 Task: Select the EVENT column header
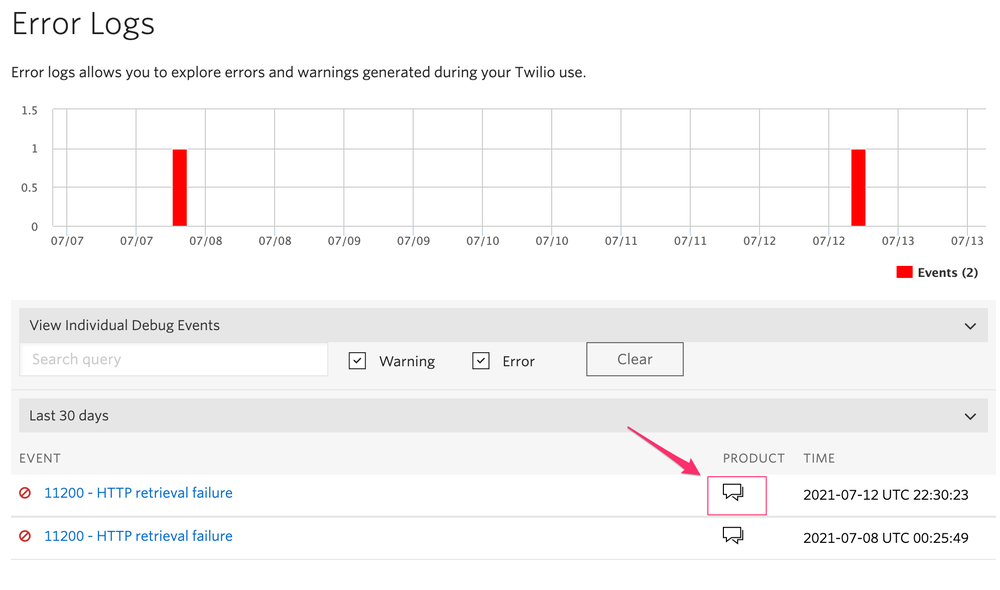tap(40, 458)
